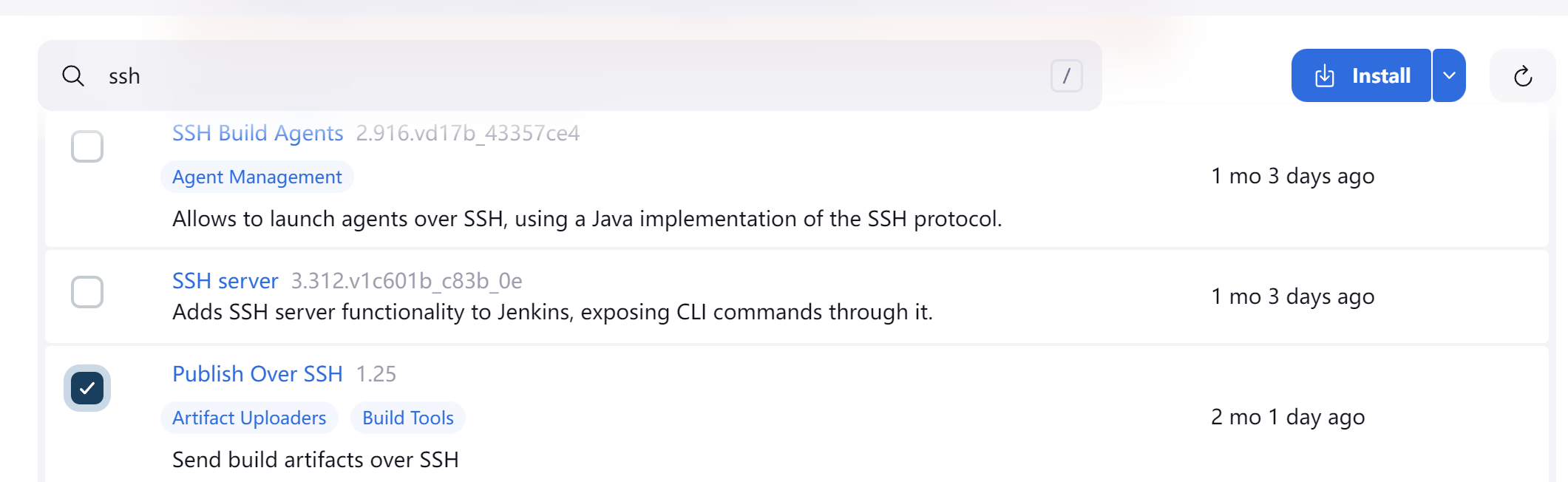Screen dimensions: 1568x482
Task: Open the SSH Build Agents plugin link
Action: (257, 133)
